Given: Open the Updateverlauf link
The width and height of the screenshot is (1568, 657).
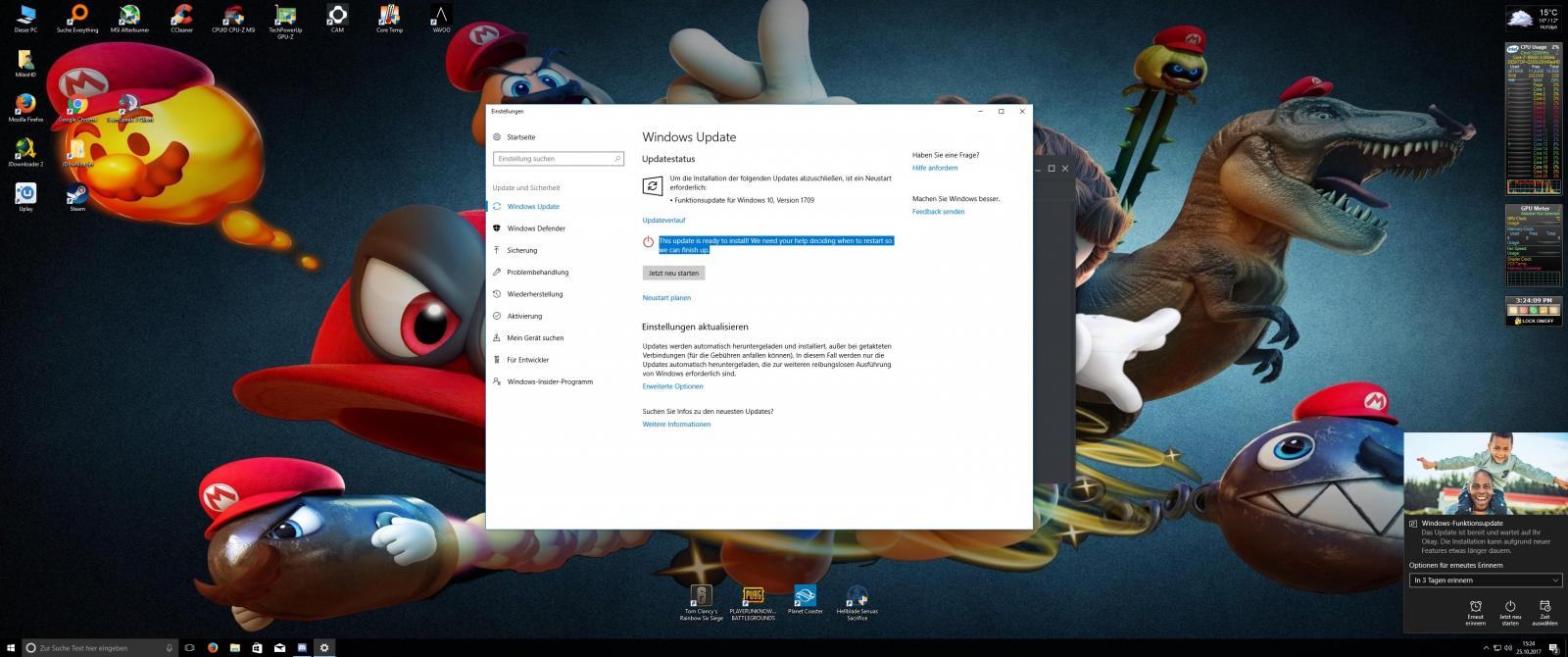Looking at the screenshot, I should 663,221.
